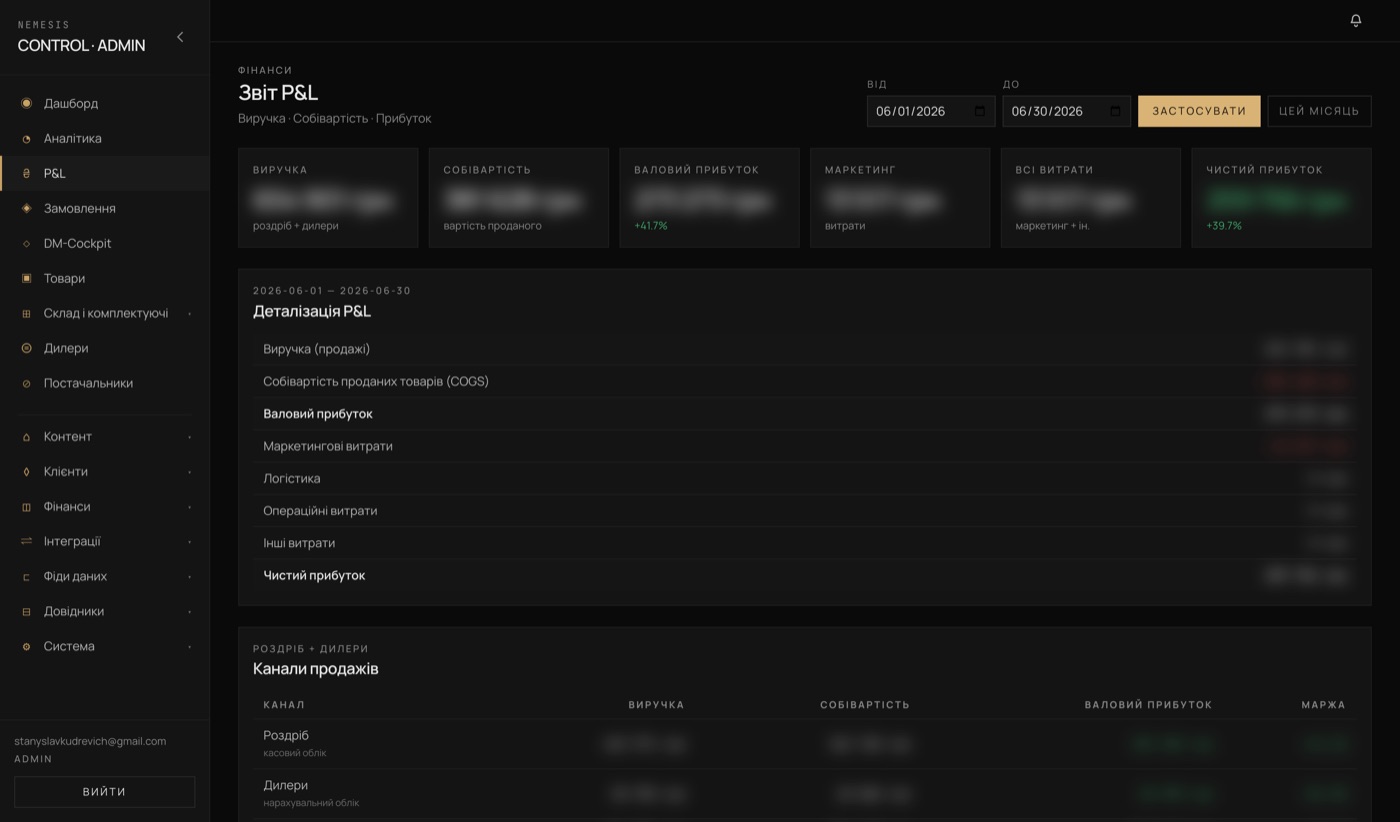Click the Цей місяць button

[1319, 111]
